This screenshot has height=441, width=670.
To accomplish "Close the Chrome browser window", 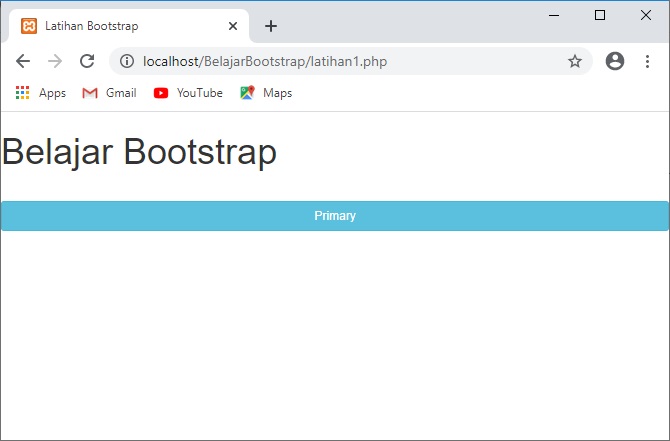I will click(645, 14).
